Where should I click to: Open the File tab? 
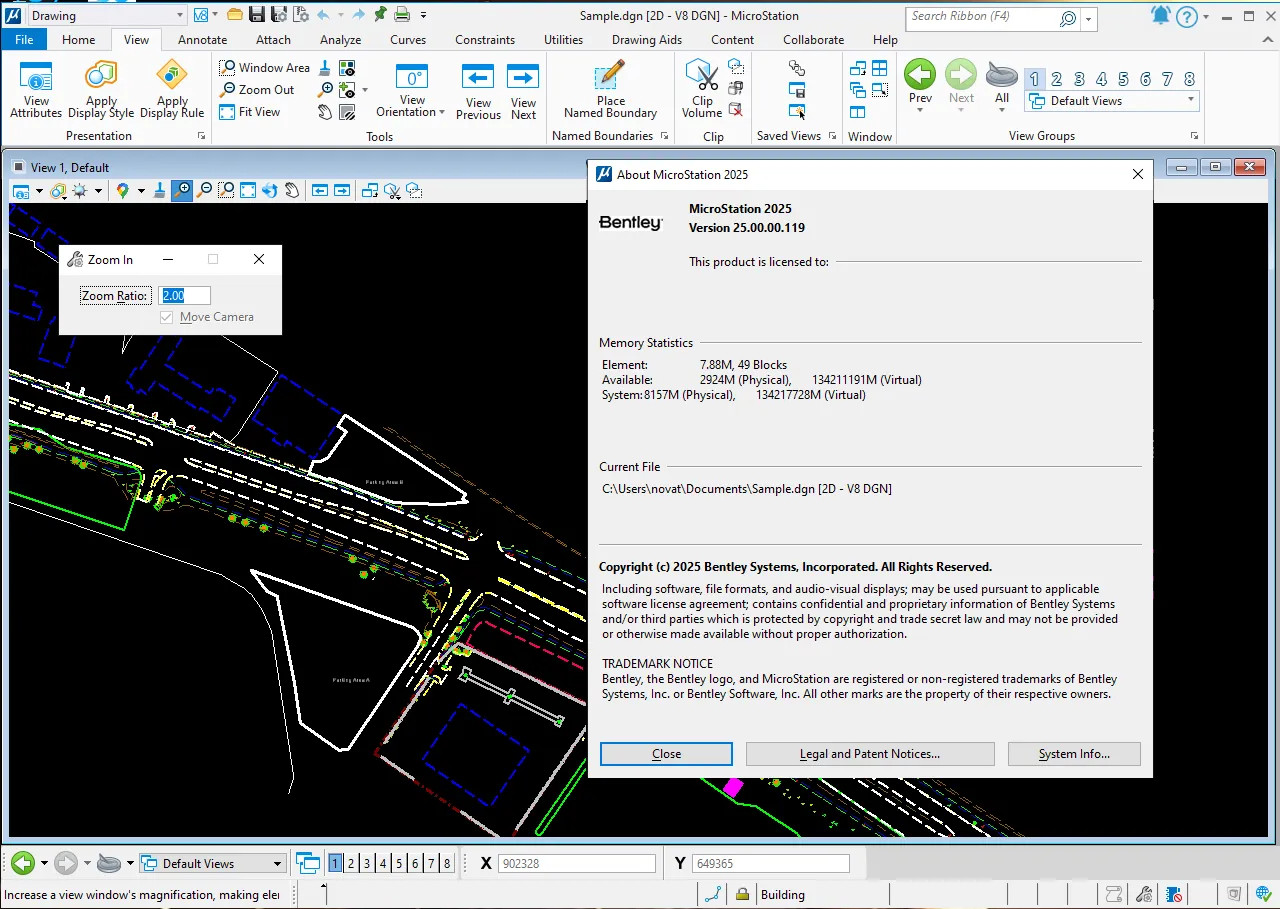click(x=24, y=40)
